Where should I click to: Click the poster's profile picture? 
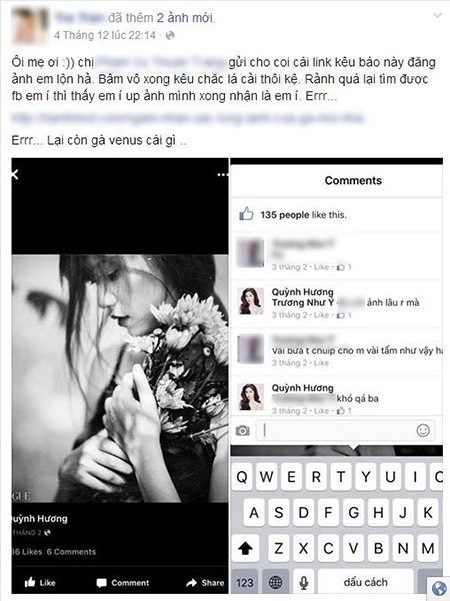click(31, 27)
